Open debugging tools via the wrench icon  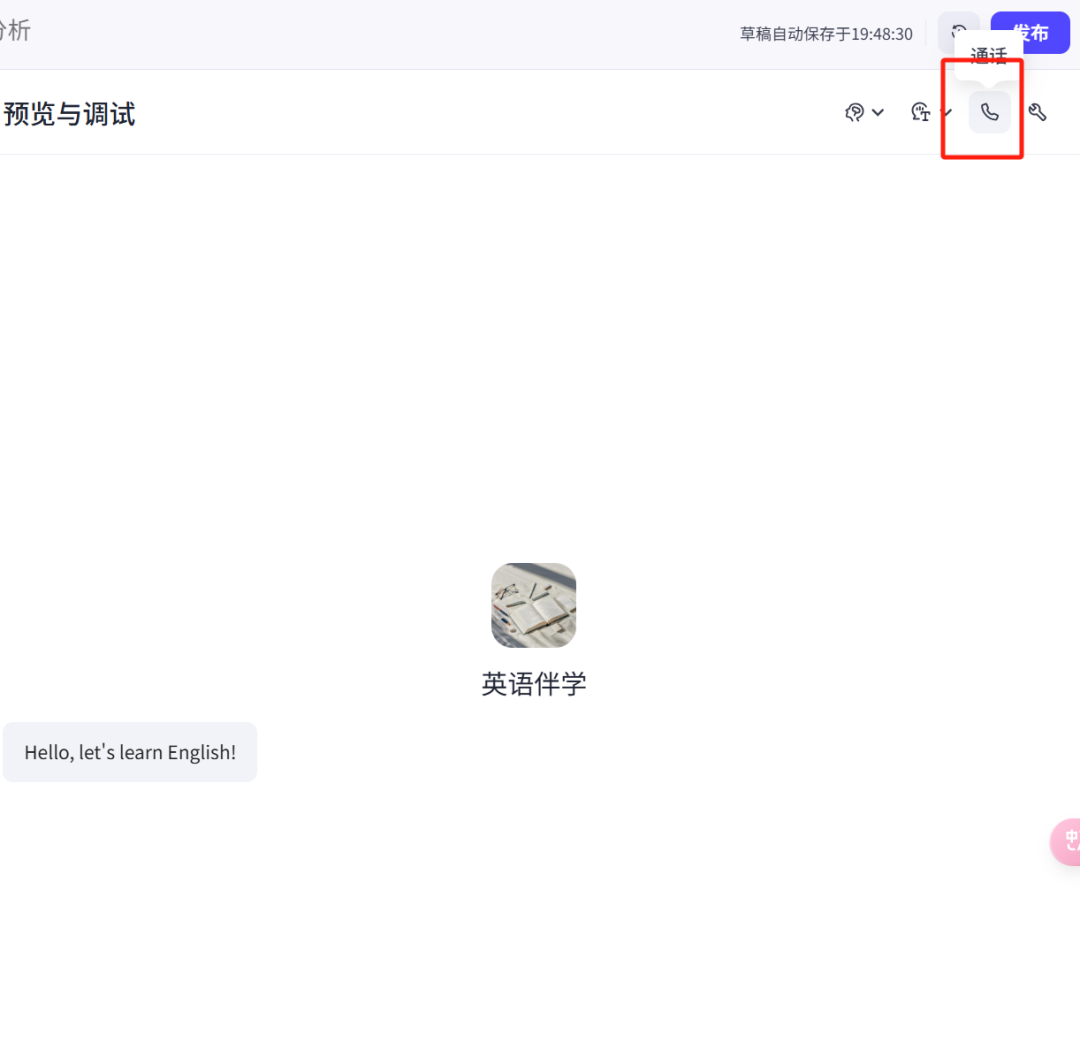[x=1038, y=111]
